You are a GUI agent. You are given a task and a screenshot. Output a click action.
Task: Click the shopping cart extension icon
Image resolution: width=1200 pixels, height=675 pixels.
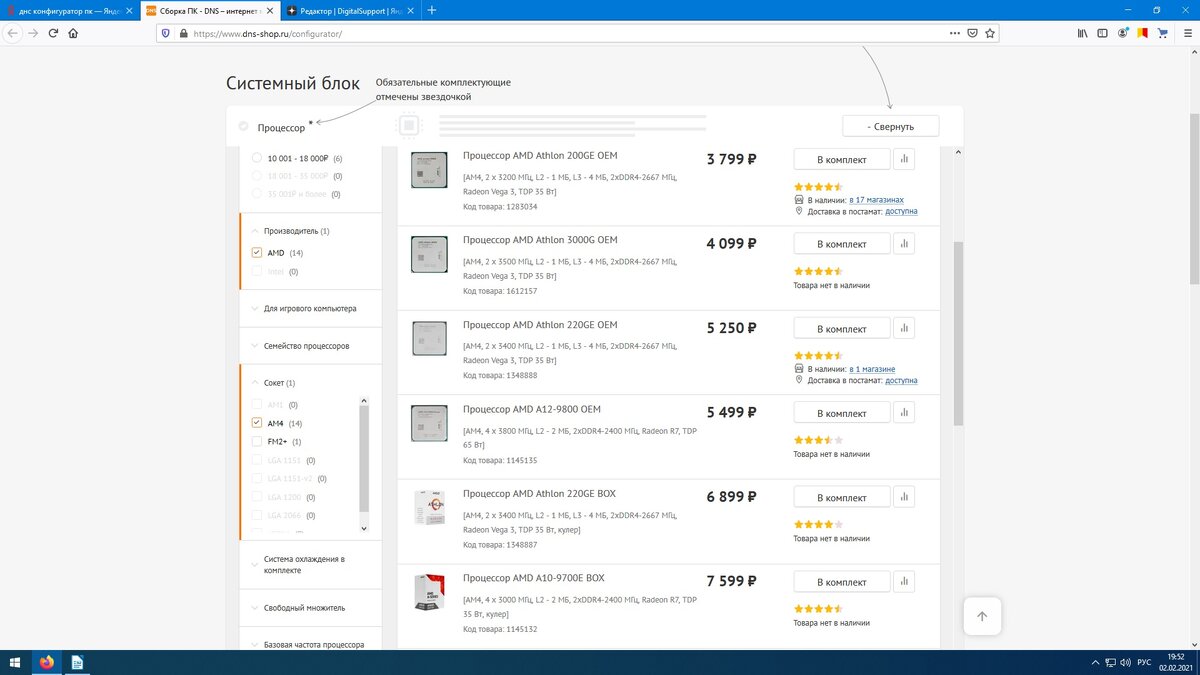pyautogui.click(x=1163, y=33)
